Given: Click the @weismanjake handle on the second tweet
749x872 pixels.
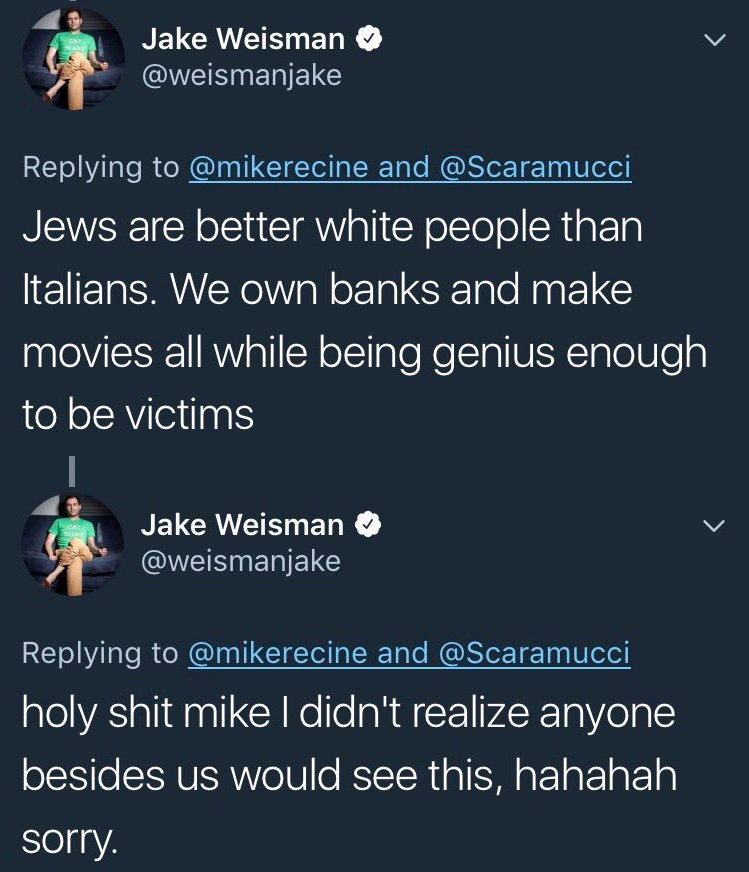Looking at the screenshot, I should (240, 560).
